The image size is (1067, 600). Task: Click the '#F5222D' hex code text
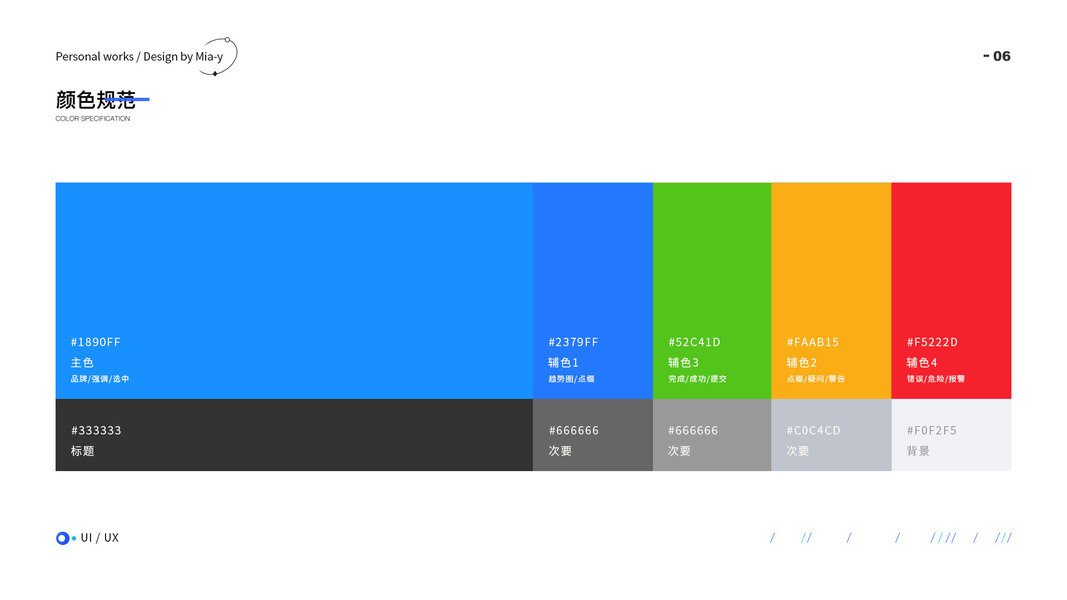(x=932, y=342)
